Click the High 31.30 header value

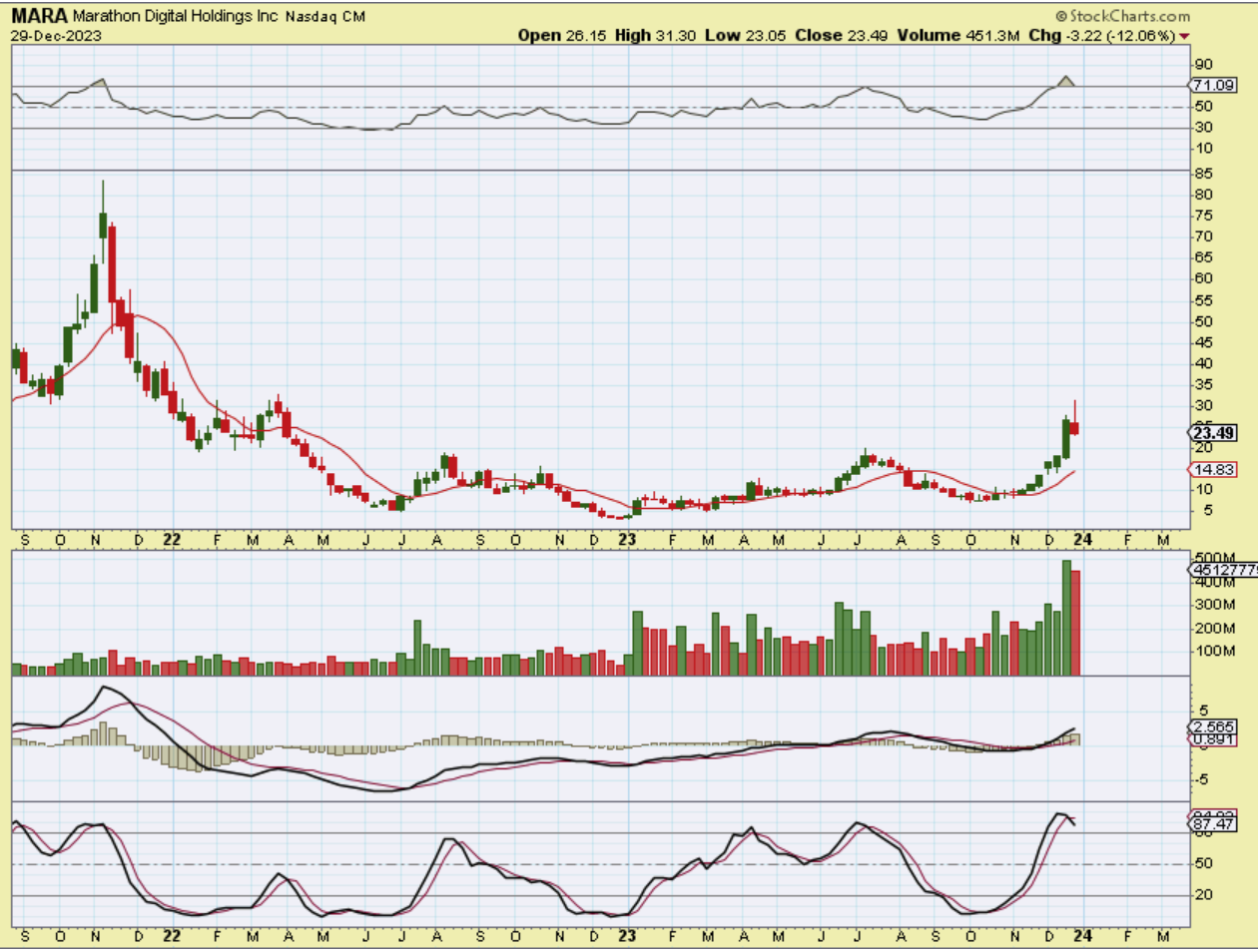pos(655,35)
